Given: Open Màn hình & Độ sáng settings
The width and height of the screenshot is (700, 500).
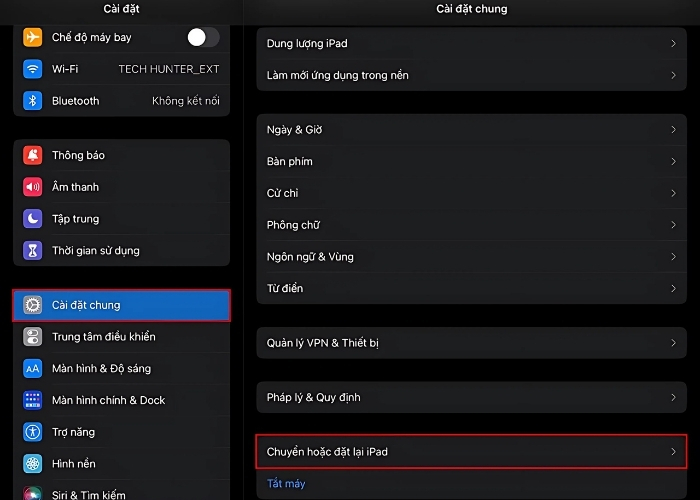Looking at the screenshot, I should [101, 369].
